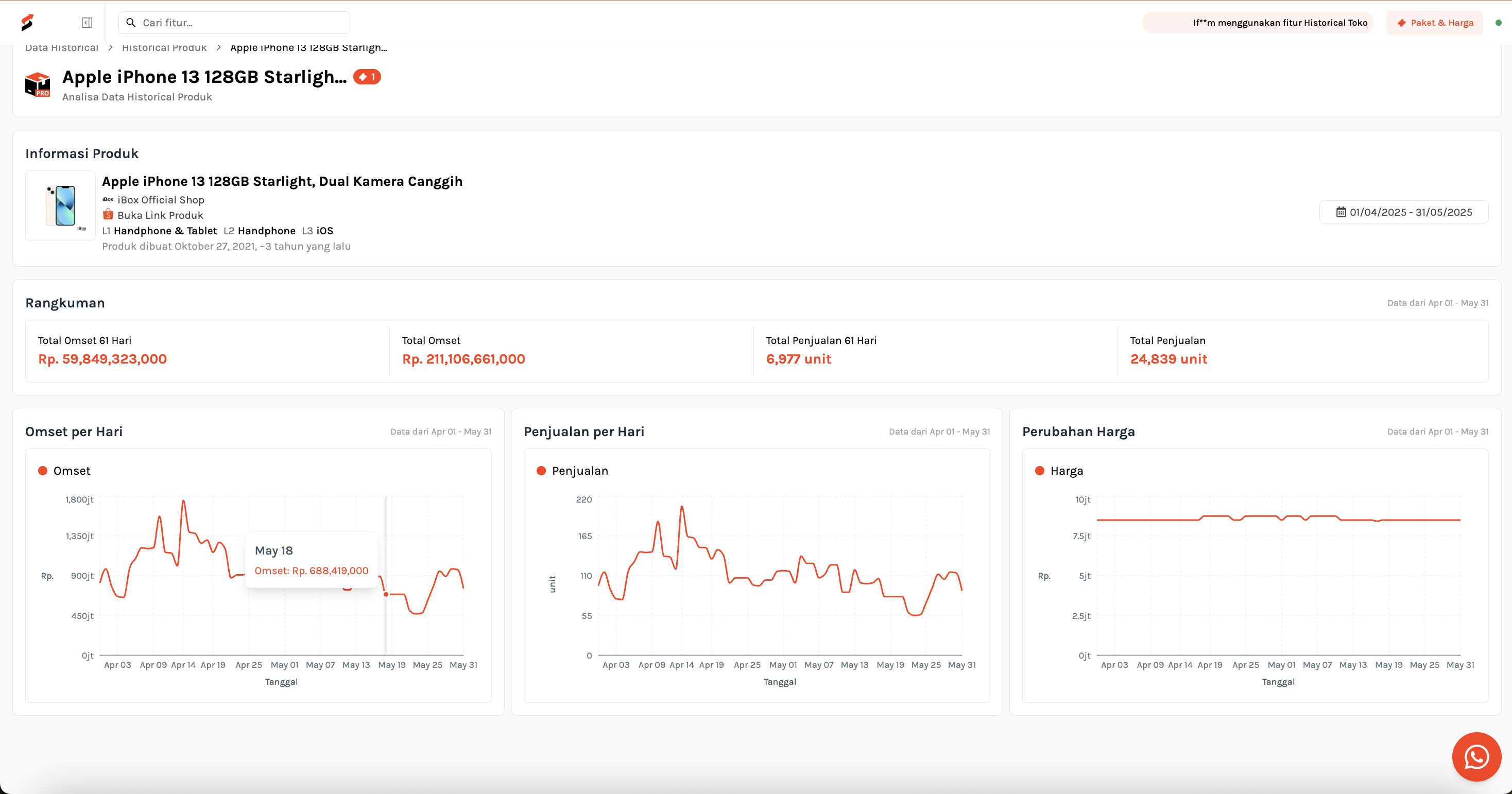Image resolution: width=1512 pixels, height=794 pixels.
Task: Focus the Cari fitur search field
Action: click(x=234, y=22)
